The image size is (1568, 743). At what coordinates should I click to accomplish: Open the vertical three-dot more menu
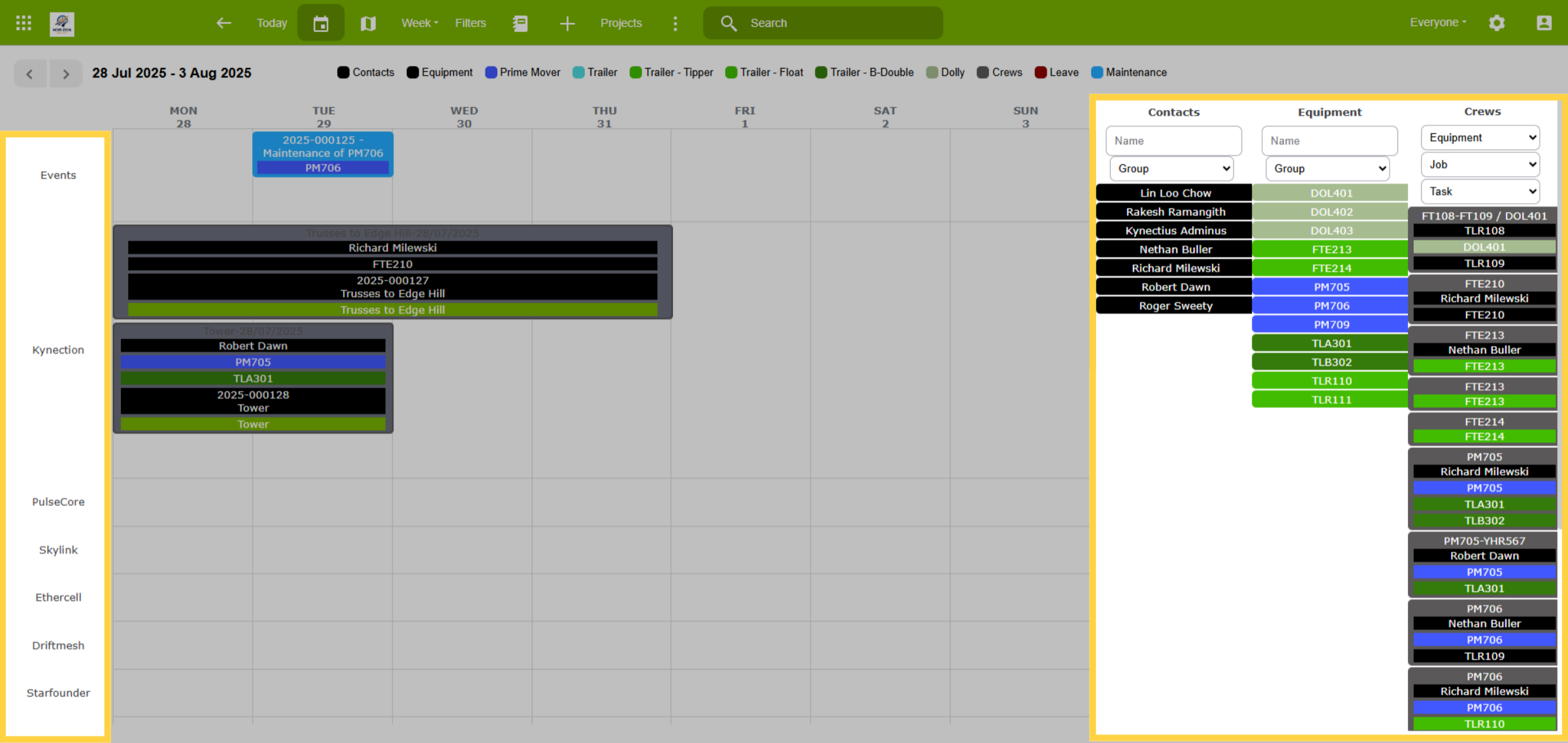click(x=675, y=23)
